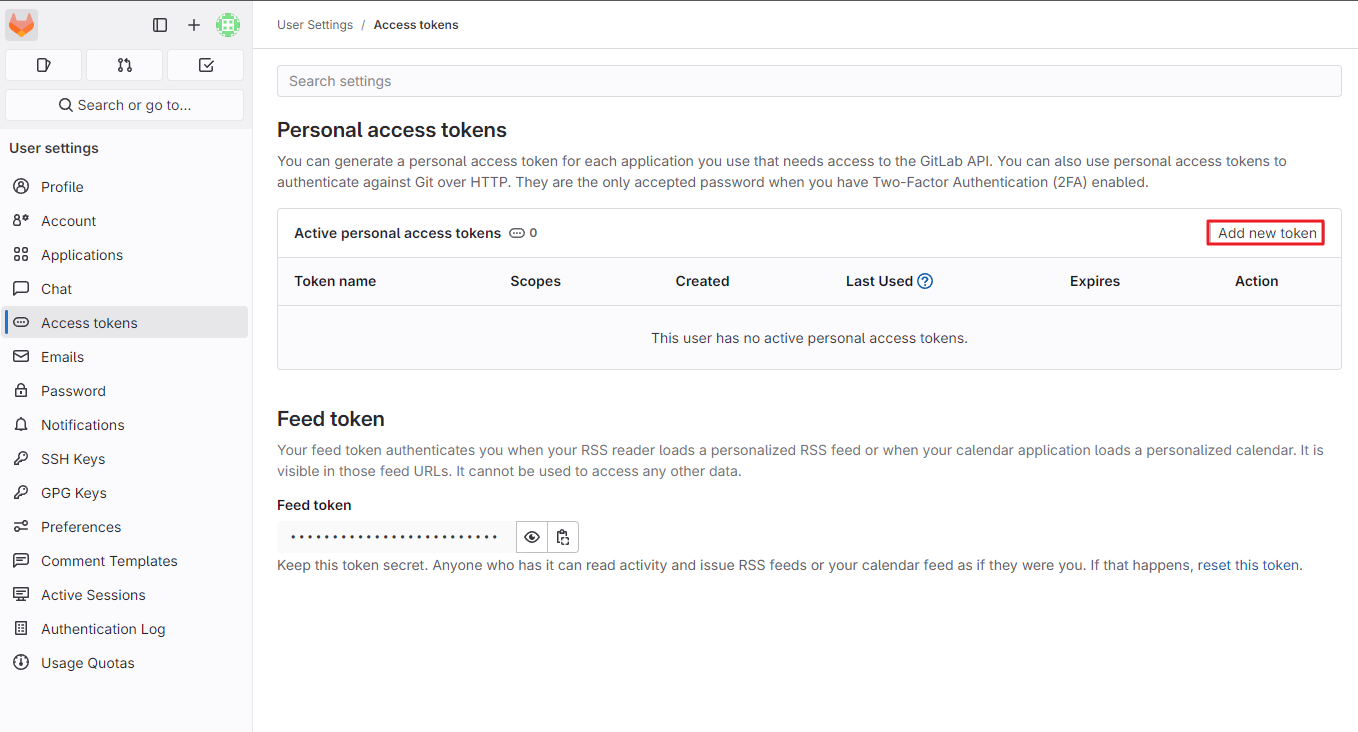Image resolution: width=1358 pixels, height=732 pixels.
Task: Click the Password lock icon
Action: pyautogui.click(x=21, y=391)
